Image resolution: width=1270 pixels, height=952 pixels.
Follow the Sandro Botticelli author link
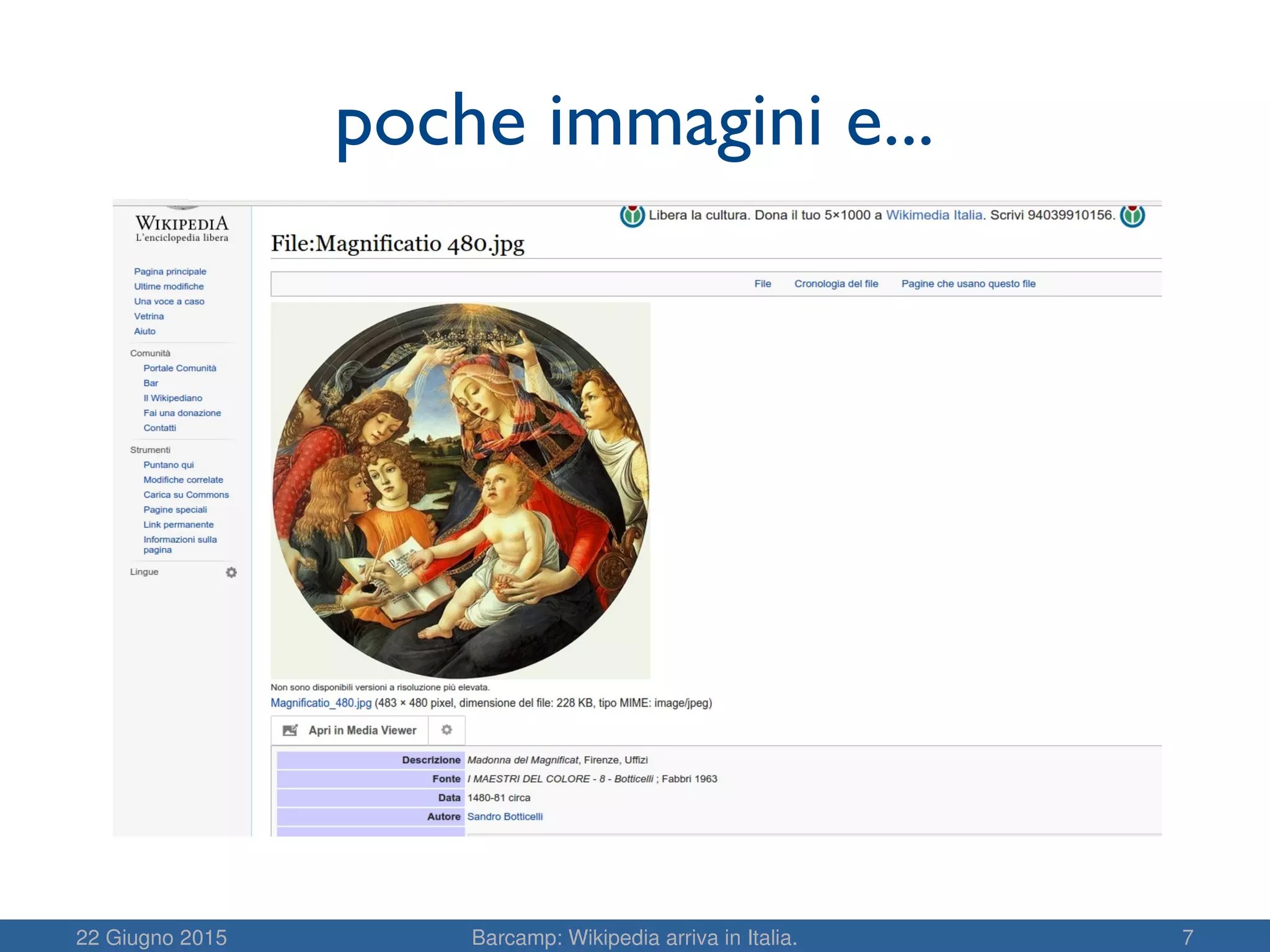pos(505,817)
